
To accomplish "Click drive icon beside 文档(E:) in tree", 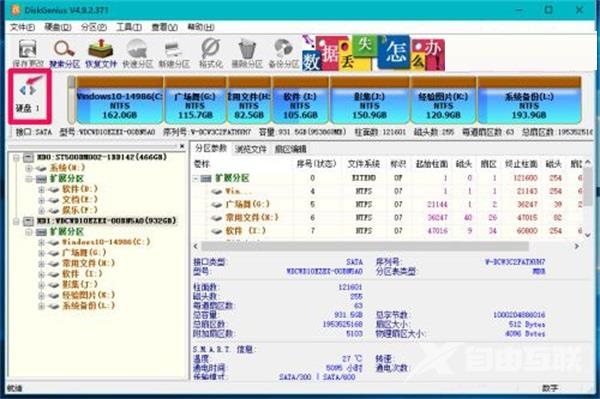I will click(x=54, y=200).
